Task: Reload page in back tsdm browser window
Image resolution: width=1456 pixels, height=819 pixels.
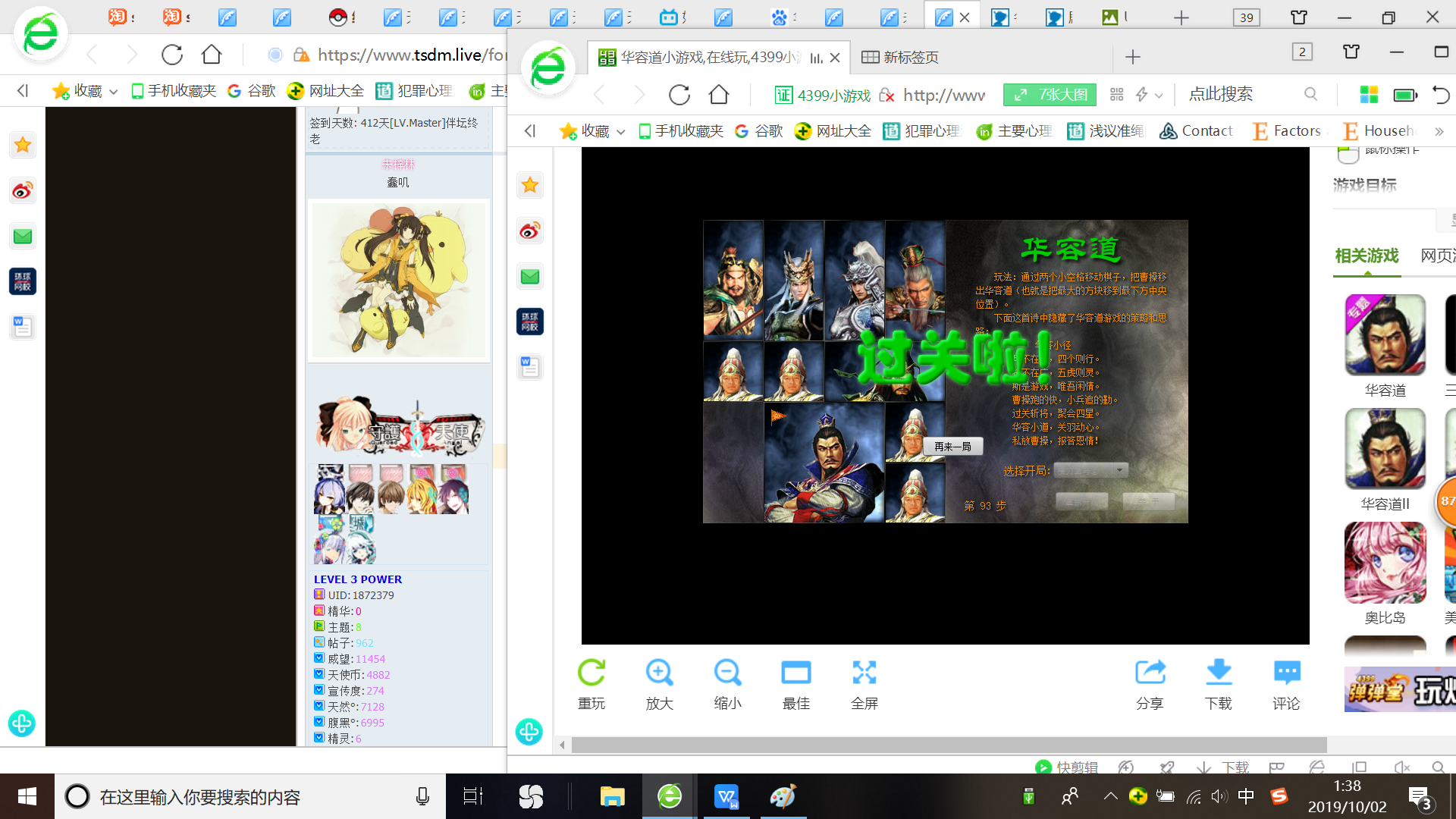Action: 172,55
